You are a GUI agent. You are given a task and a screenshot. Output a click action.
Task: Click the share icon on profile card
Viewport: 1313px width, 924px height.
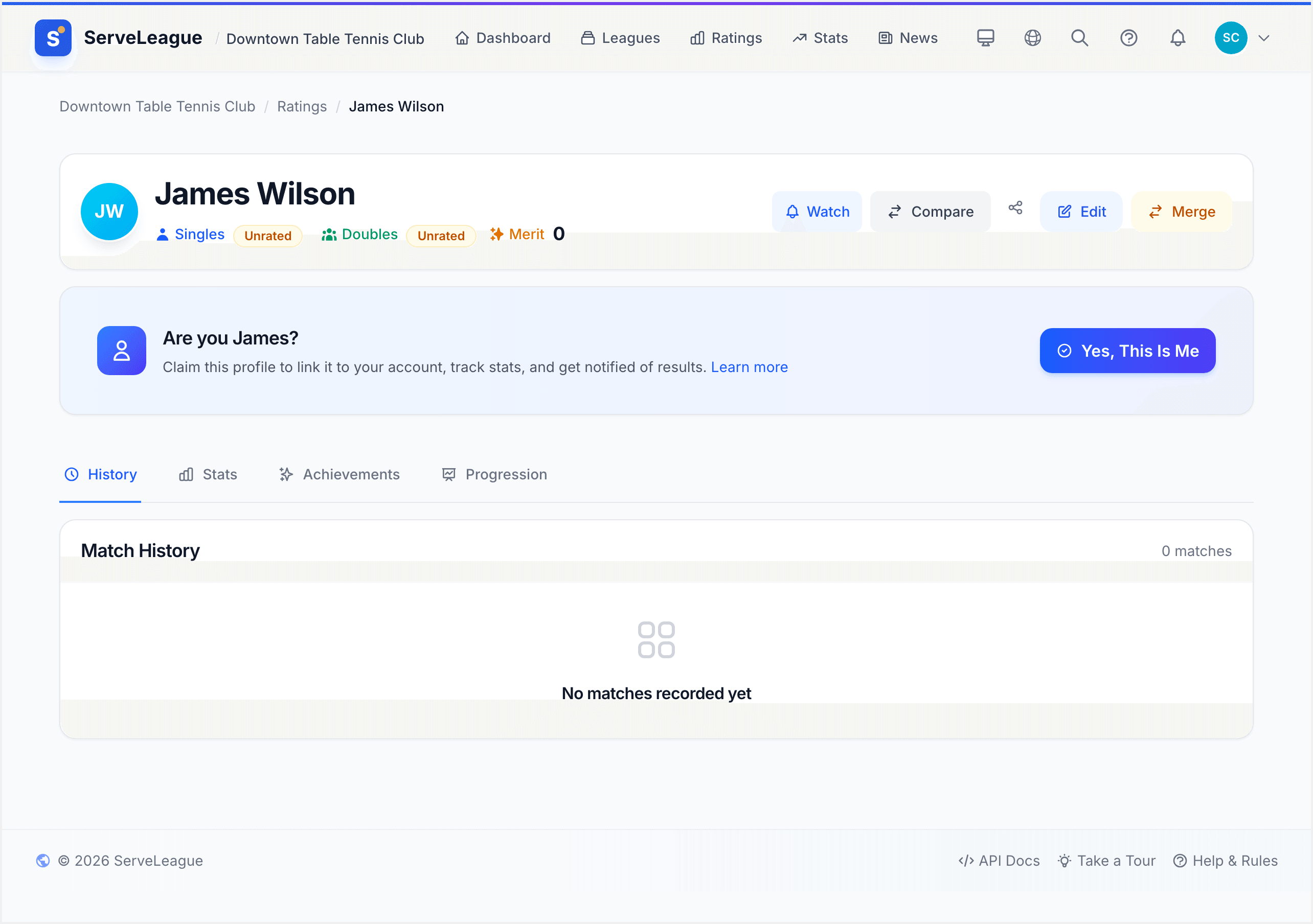coord(1015,207)
